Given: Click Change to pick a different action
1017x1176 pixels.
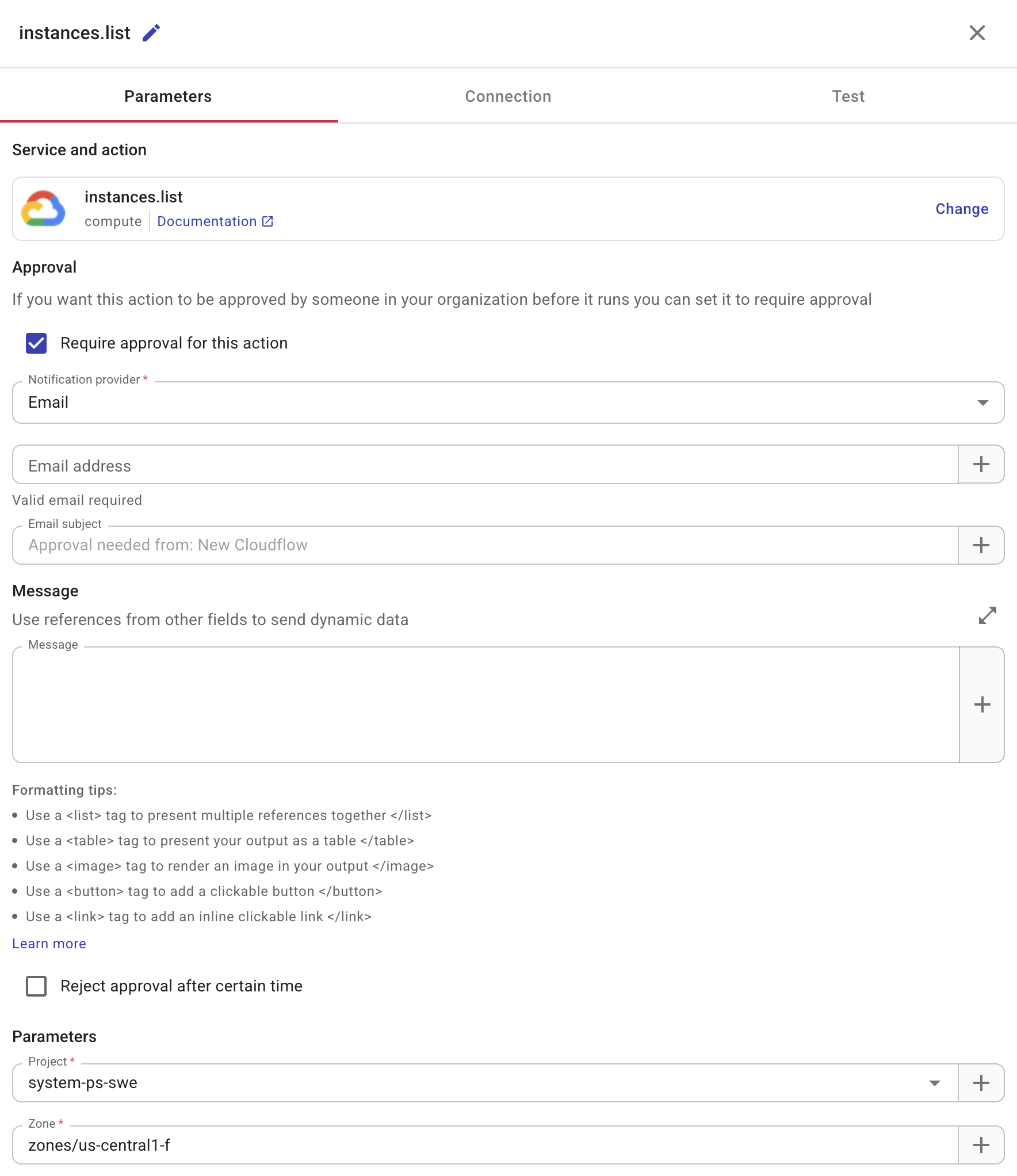Looking at the screenshot, I should click(x=961, y=209).
